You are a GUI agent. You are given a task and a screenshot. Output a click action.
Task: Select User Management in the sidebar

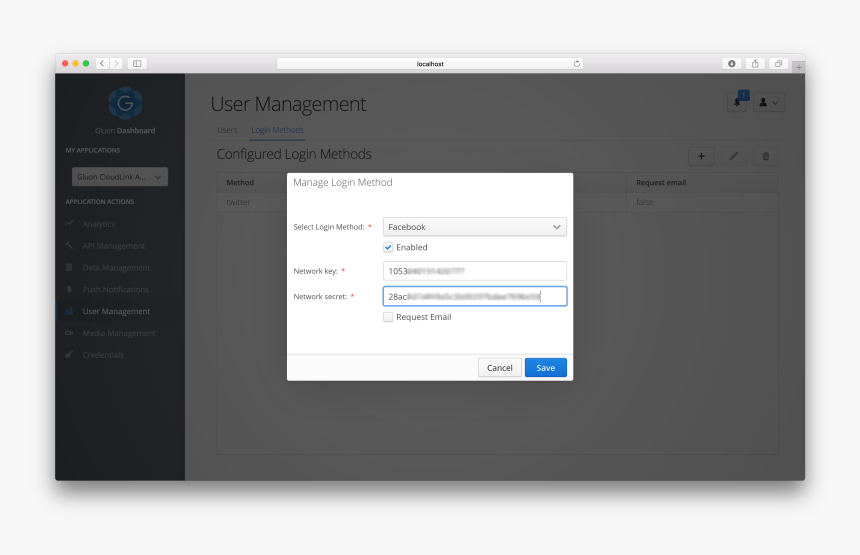point(116,312)
